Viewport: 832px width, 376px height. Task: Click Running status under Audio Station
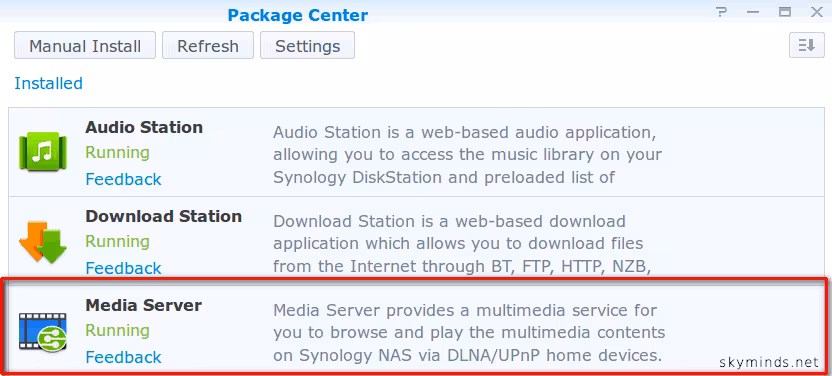pos(117,153)
